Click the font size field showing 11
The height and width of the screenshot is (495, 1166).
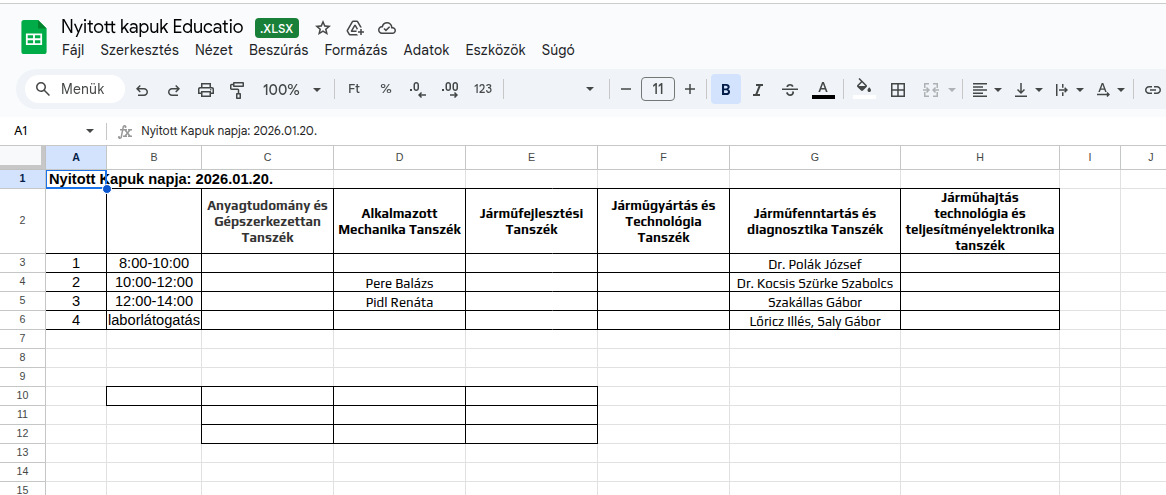657,89
